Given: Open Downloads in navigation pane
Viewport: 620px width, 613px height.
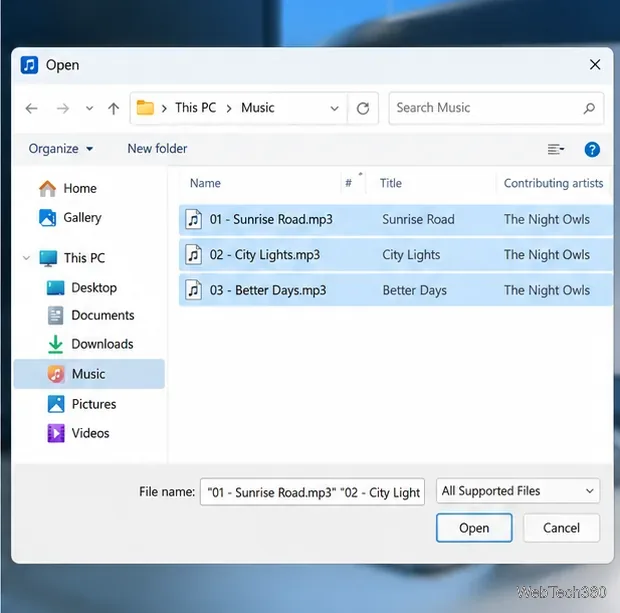Looking at the screenshot, I should click(x=102, y=344).
